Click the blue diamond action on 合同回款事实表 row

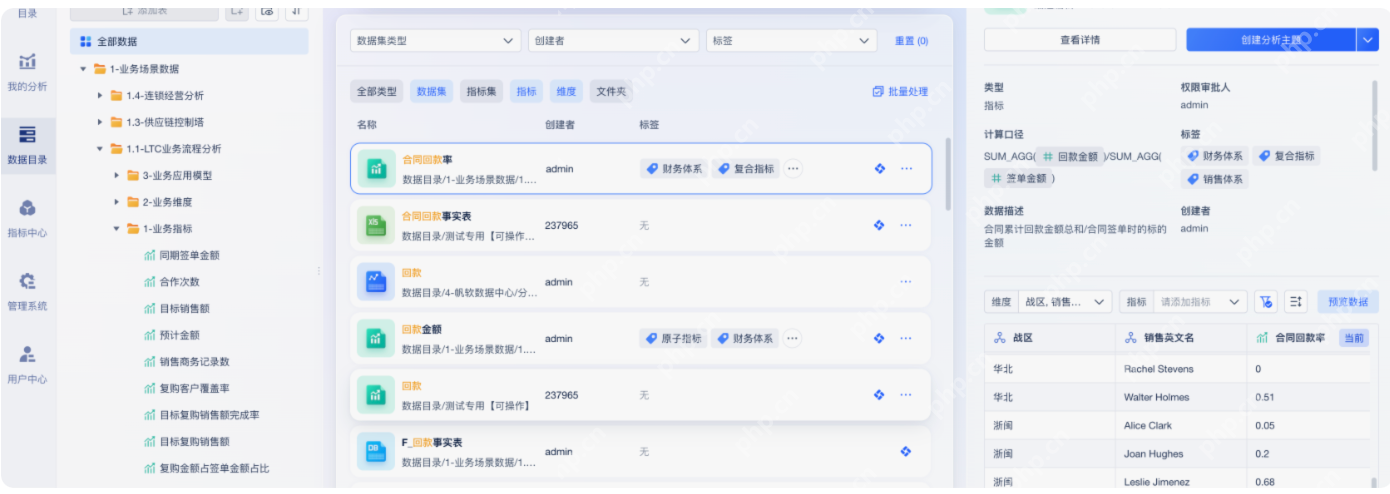(879, 225)
